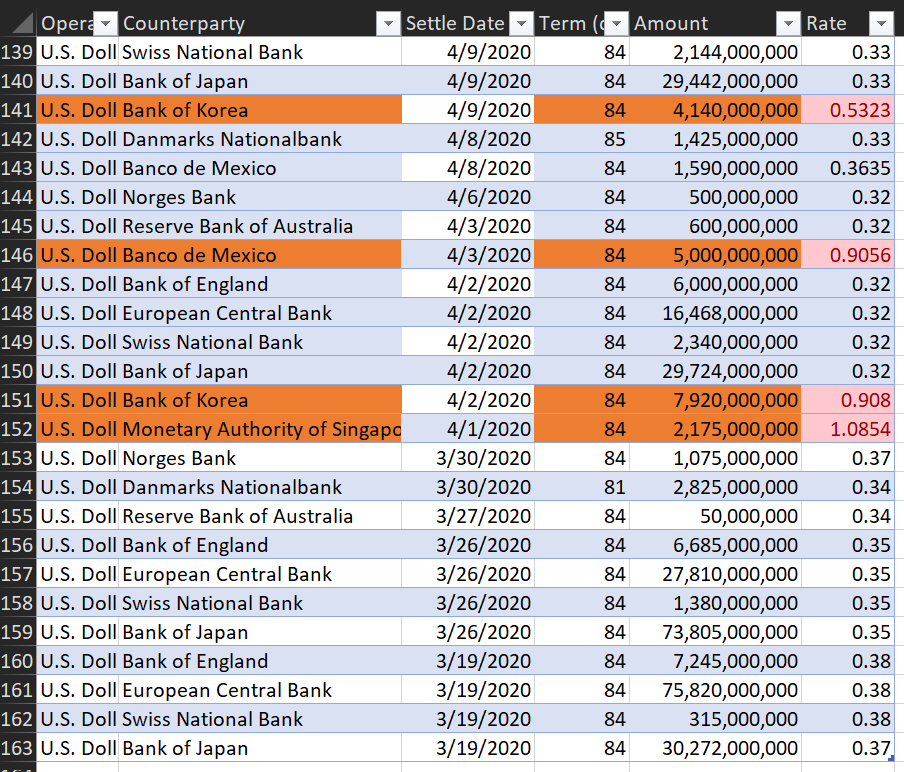Select Swiss National Bank cell in row 139
Viewport: 904px width, 772px height.
point(260,52)
